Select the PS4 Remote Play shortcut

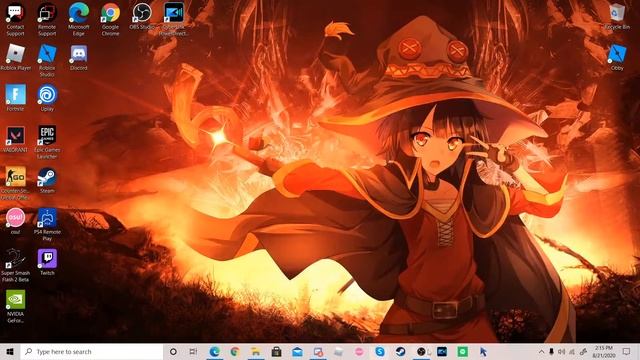tap(47, 224)
